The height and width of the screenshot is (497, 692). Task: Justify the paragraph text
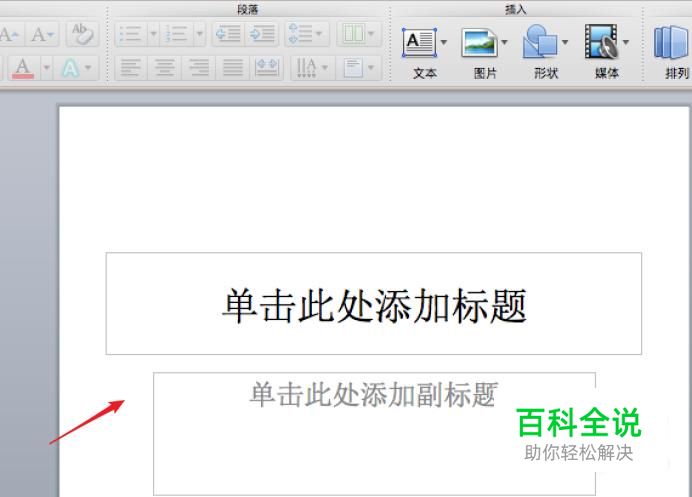pos(233,68)
